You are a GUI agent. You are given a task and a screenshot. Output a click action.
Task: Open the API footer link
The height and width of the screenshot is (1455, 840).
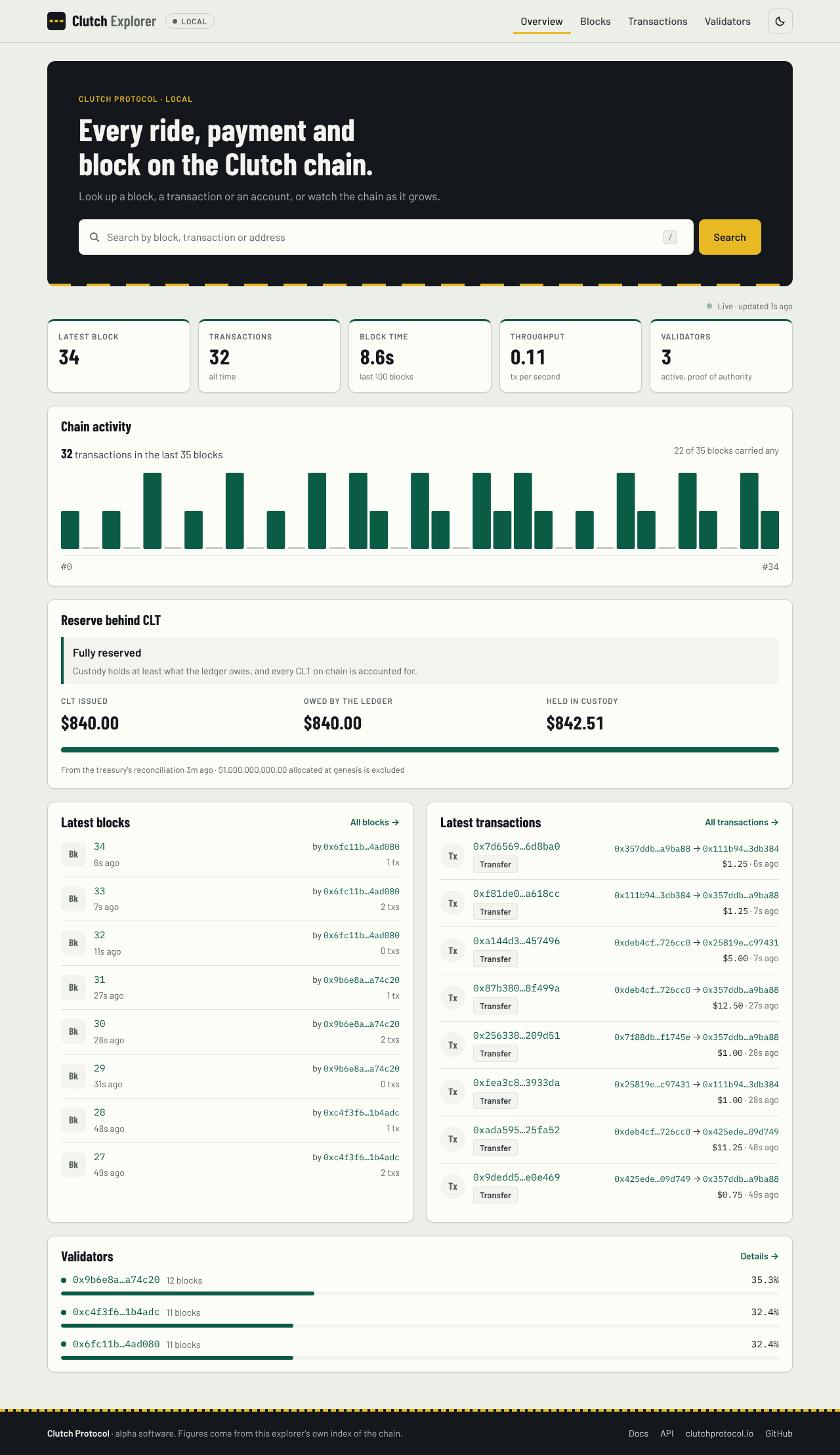667,1433
